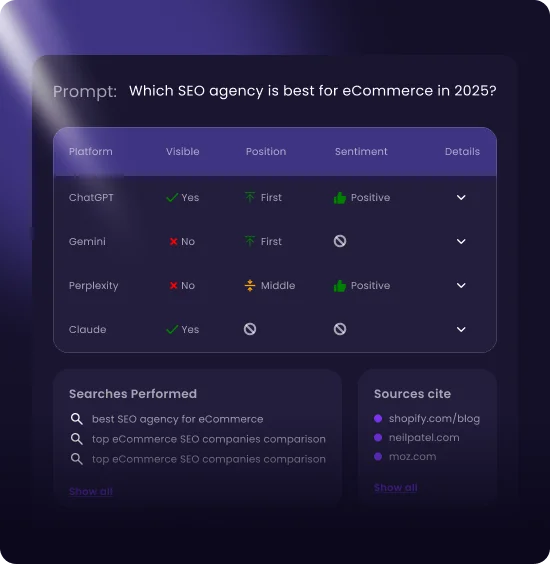This screenshot has height=564, width=550.
Task: Select the Claude platform name
Action: [87, 329]
